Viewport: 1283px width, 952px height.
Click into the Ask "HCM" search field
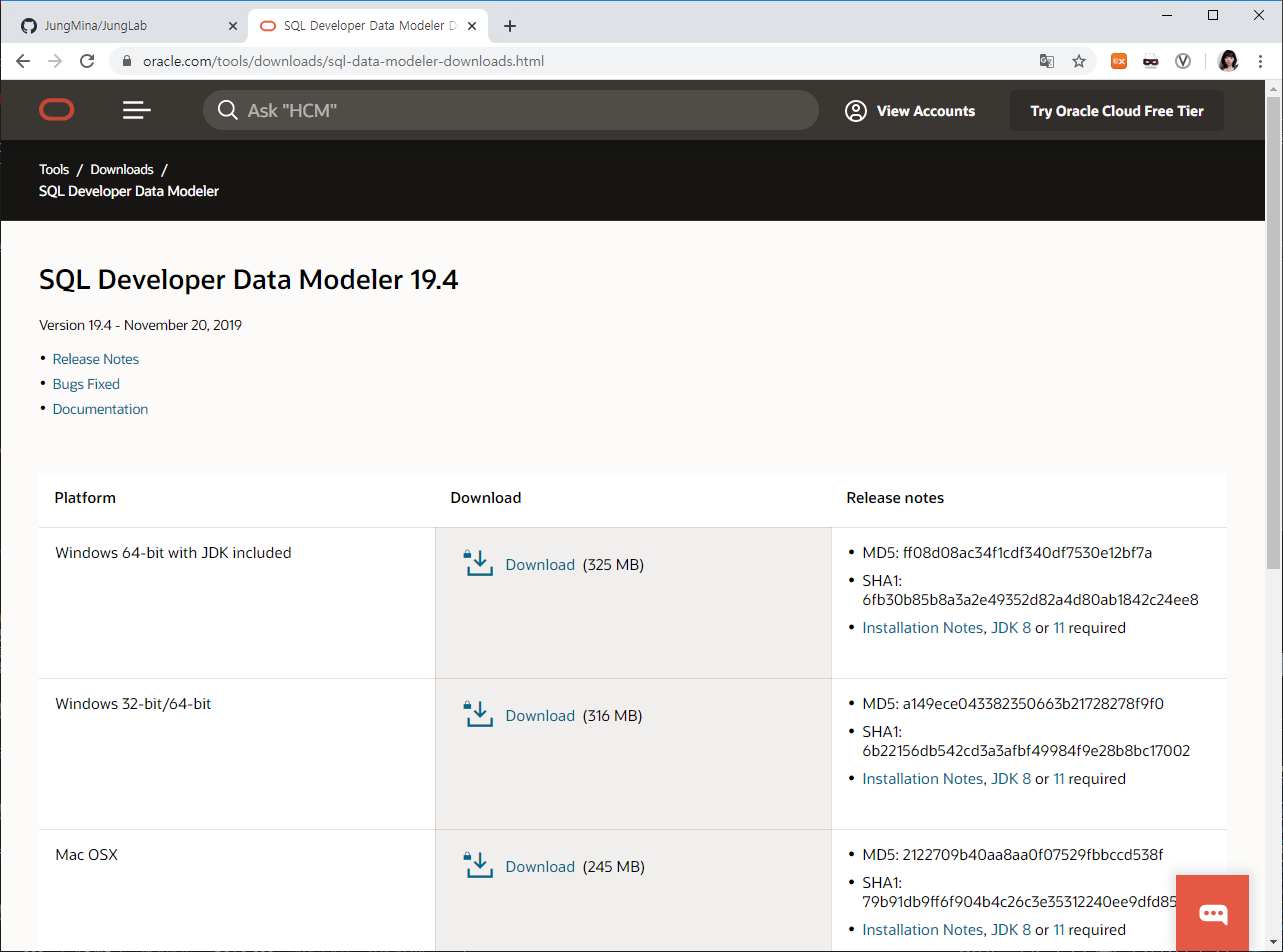tap(510, 110)
